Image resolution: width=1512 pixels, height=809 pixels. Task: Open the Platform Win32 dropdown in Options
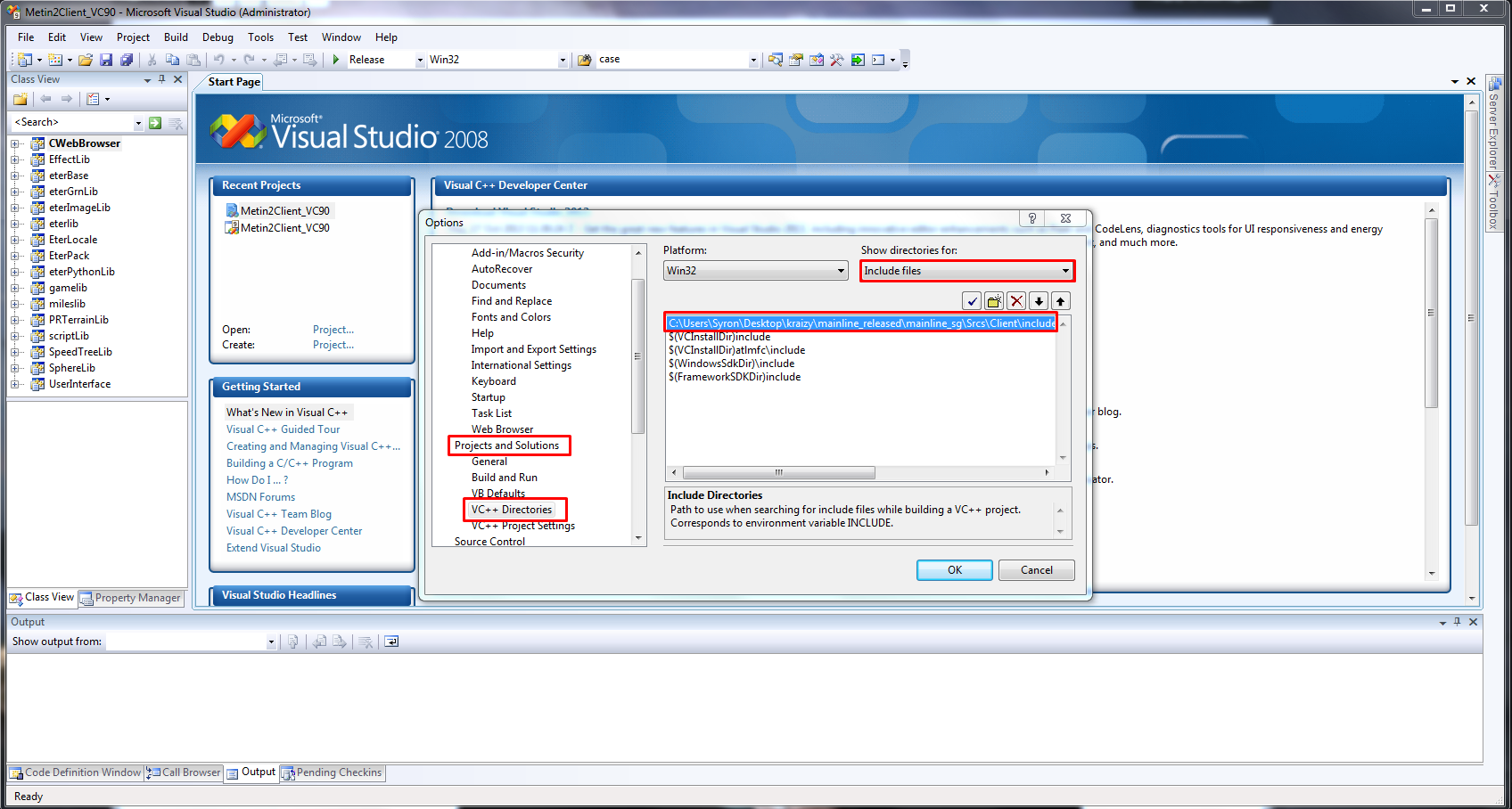(x=756, y=271)
